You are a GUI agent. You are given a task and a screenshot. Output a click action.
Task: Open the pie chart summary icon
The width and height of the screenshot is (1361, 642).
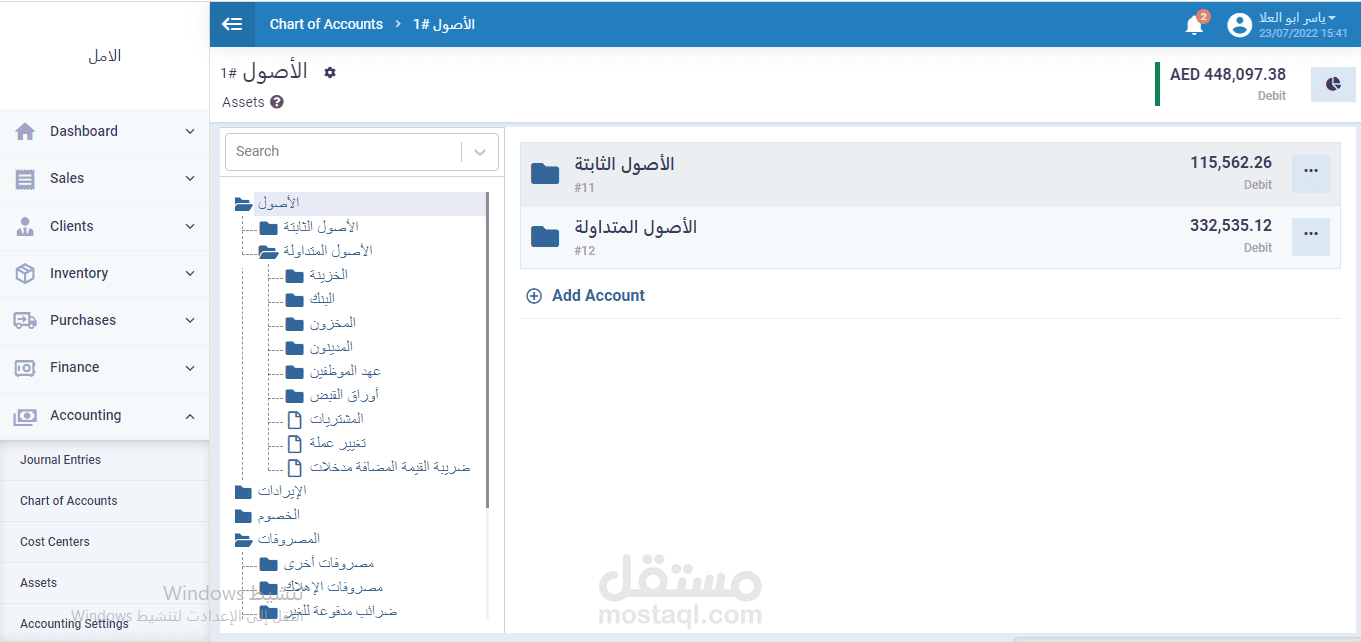coord(1333,84)
